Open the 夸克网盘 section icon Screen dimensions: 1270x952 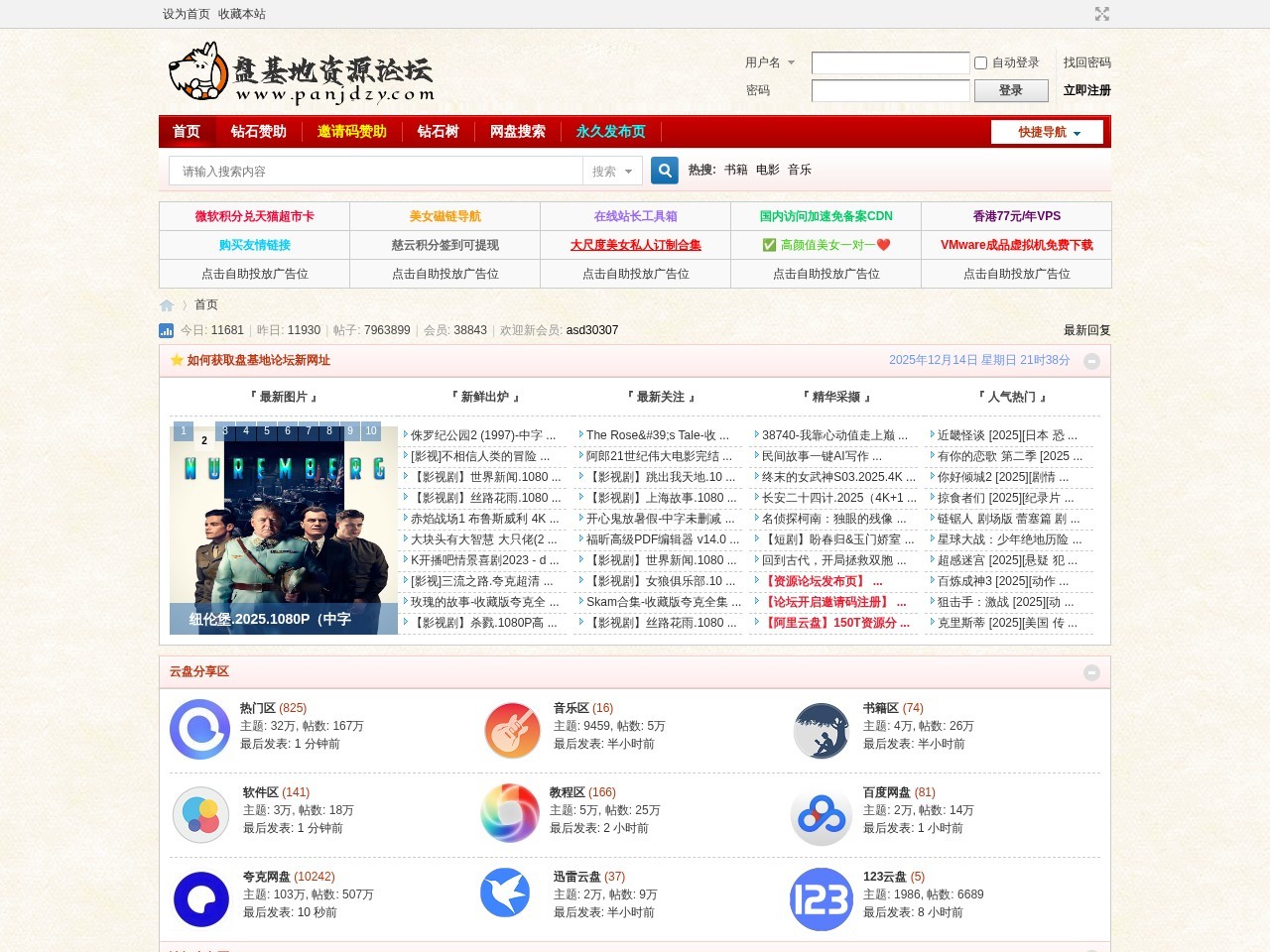click(x=200, y=898)
